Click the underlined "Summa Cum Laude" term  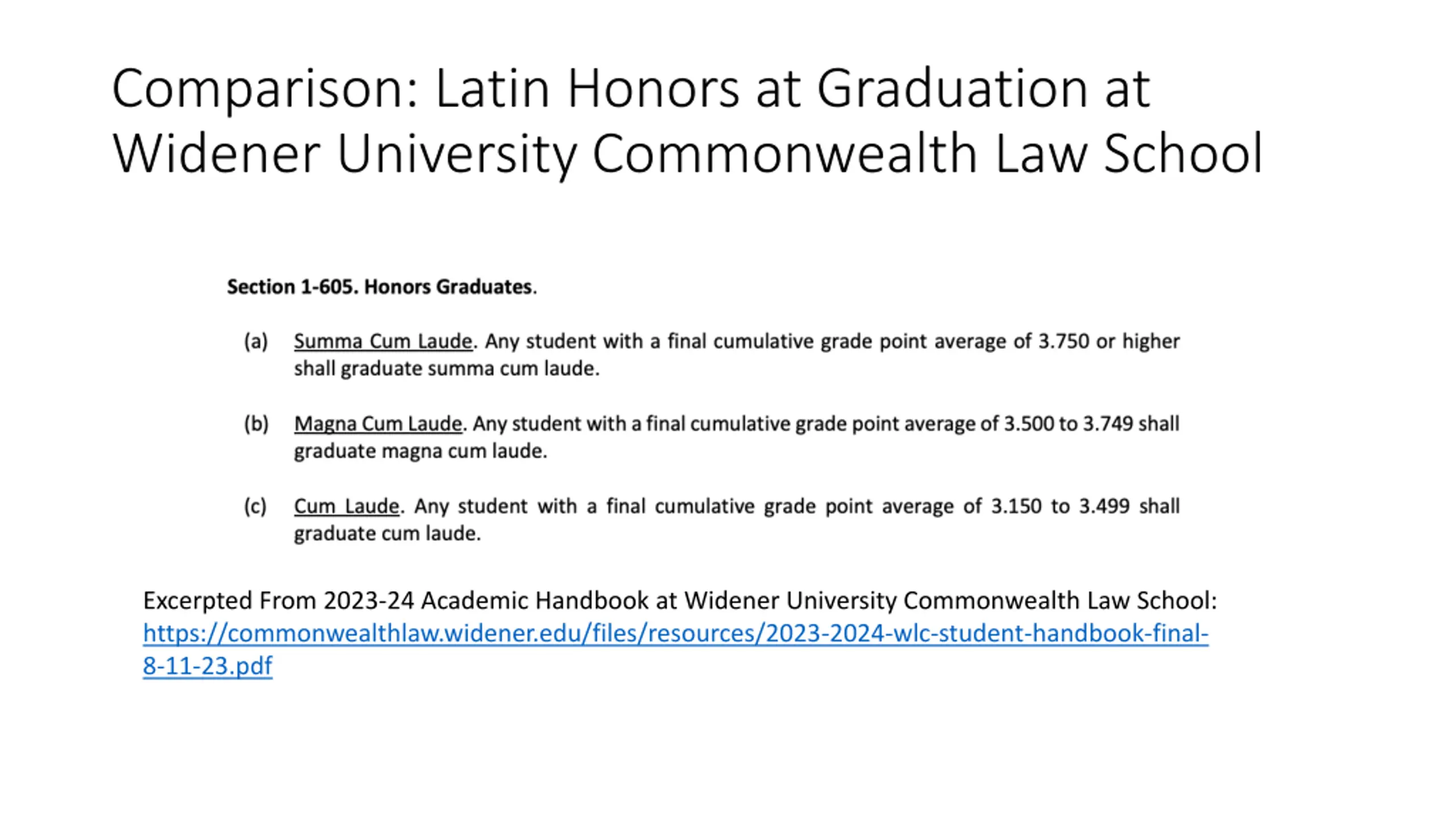coord(383,341)
